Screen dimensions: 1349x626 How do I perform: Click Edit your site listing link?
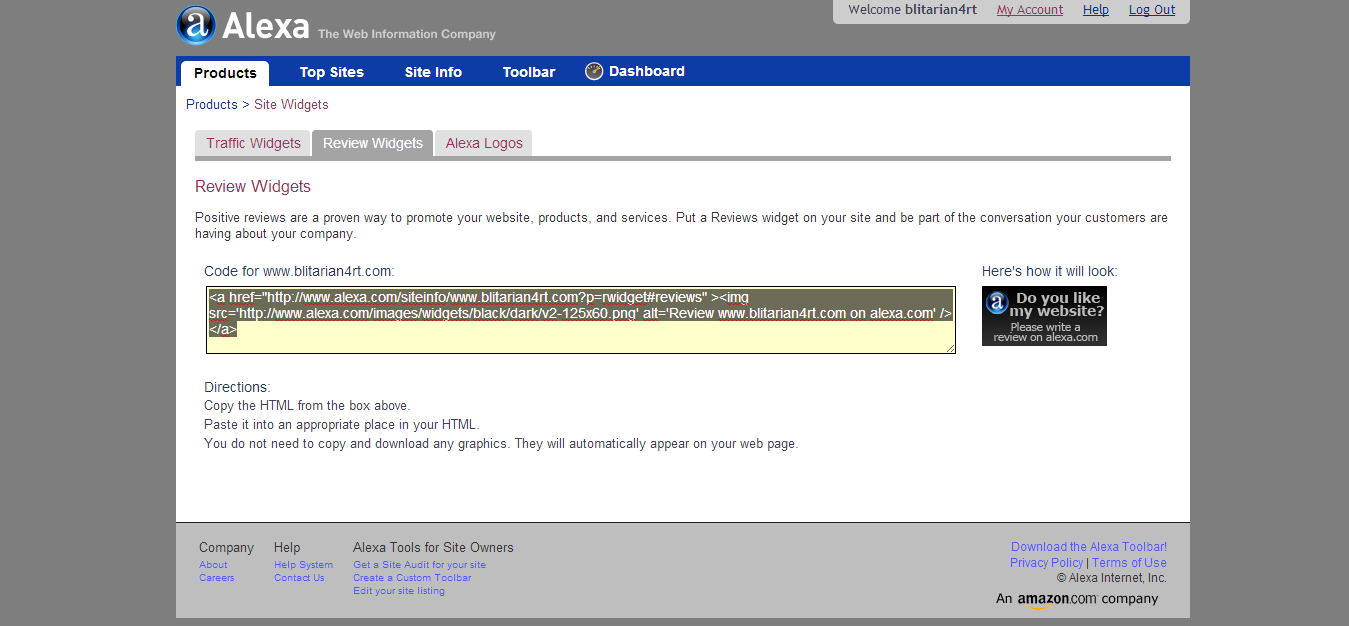pyautogui.click(x=399, y=591)
